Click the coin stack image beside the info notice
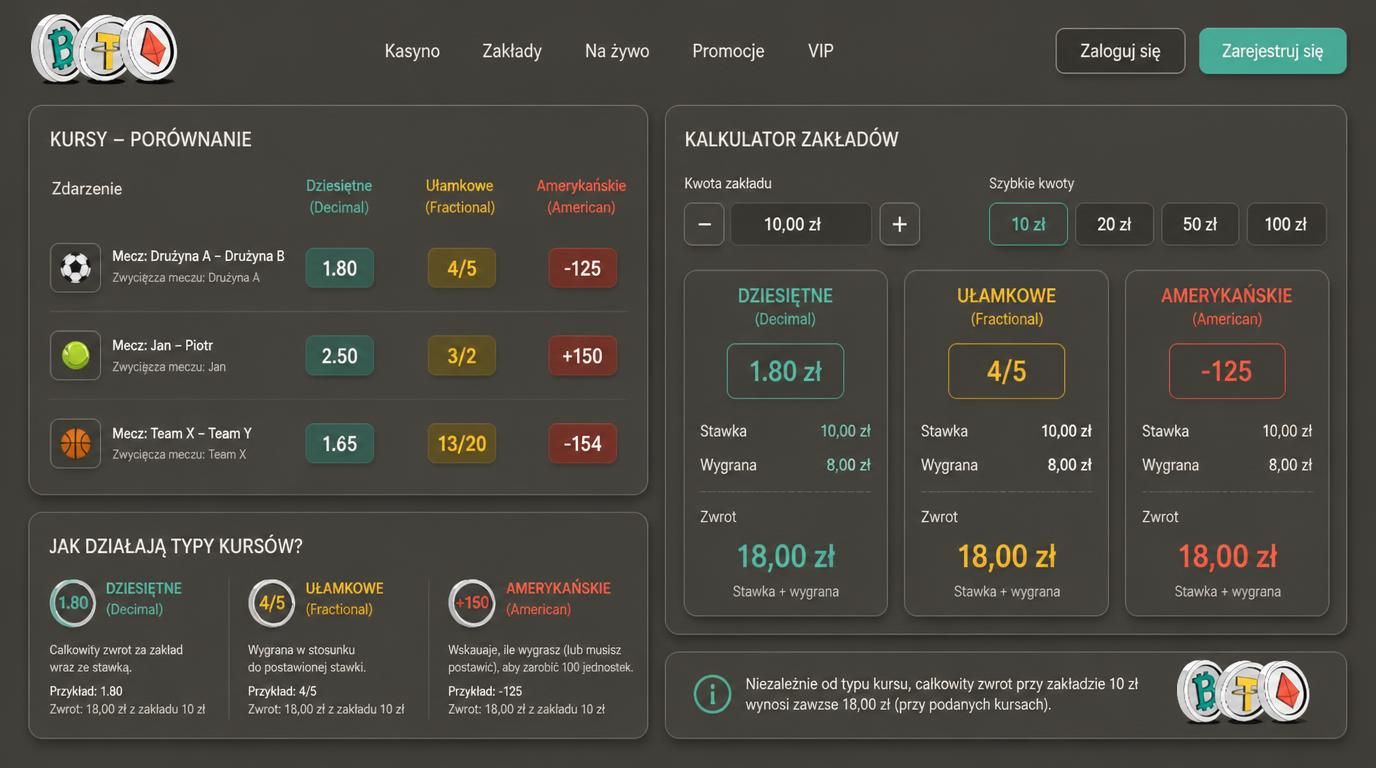Viewport: 1376px width, 768px height. (x=1244, y=691)
